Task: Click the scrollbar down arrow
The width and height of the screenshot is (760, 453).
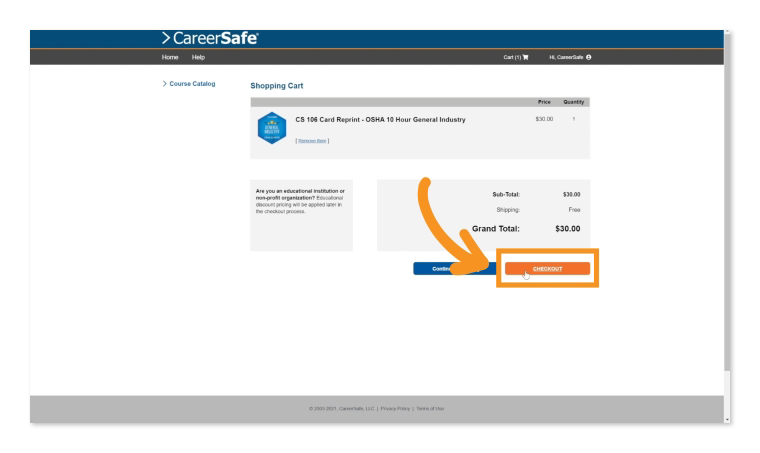Action: coord(727,420)
